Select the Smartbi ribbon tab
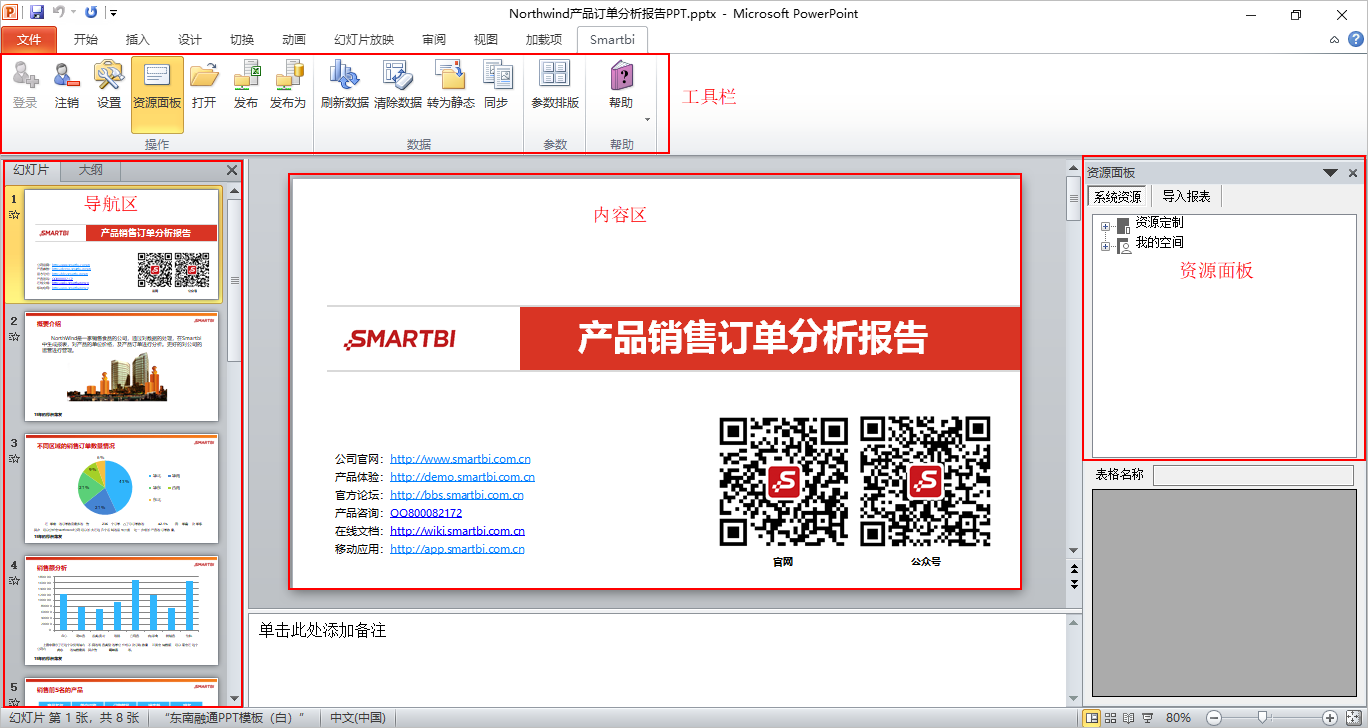1368x728 pixels. pyautogui.click(x=612, y=40)
